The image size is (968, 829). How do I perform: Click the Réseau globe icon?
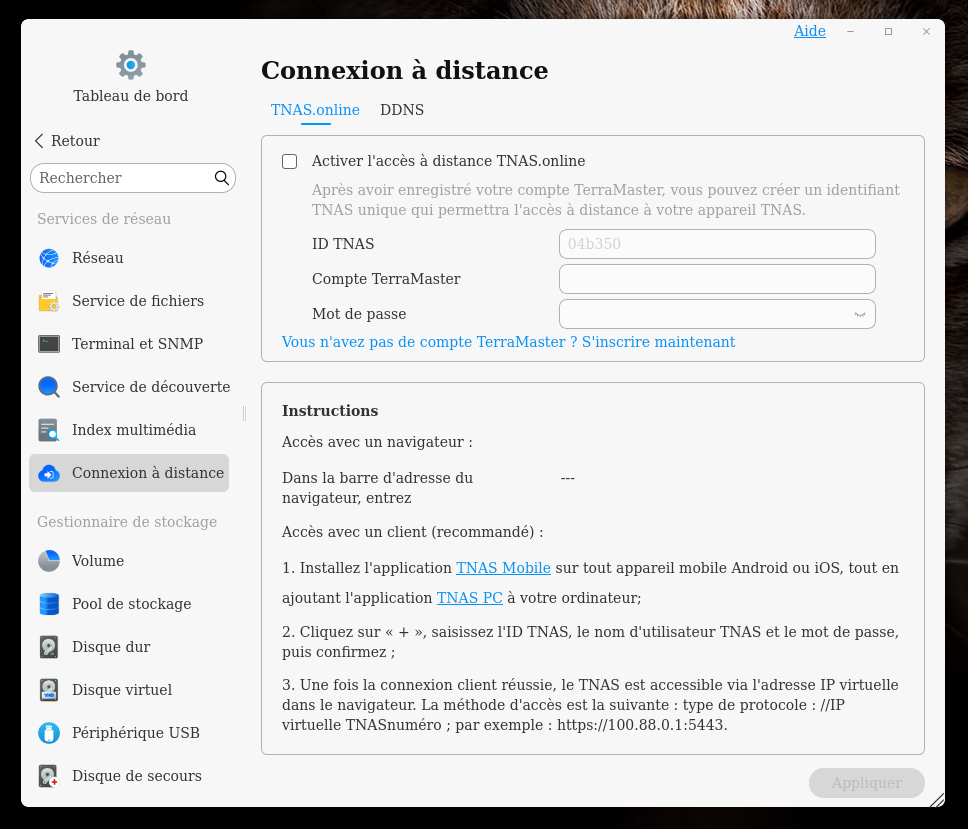tap(49, 258)
